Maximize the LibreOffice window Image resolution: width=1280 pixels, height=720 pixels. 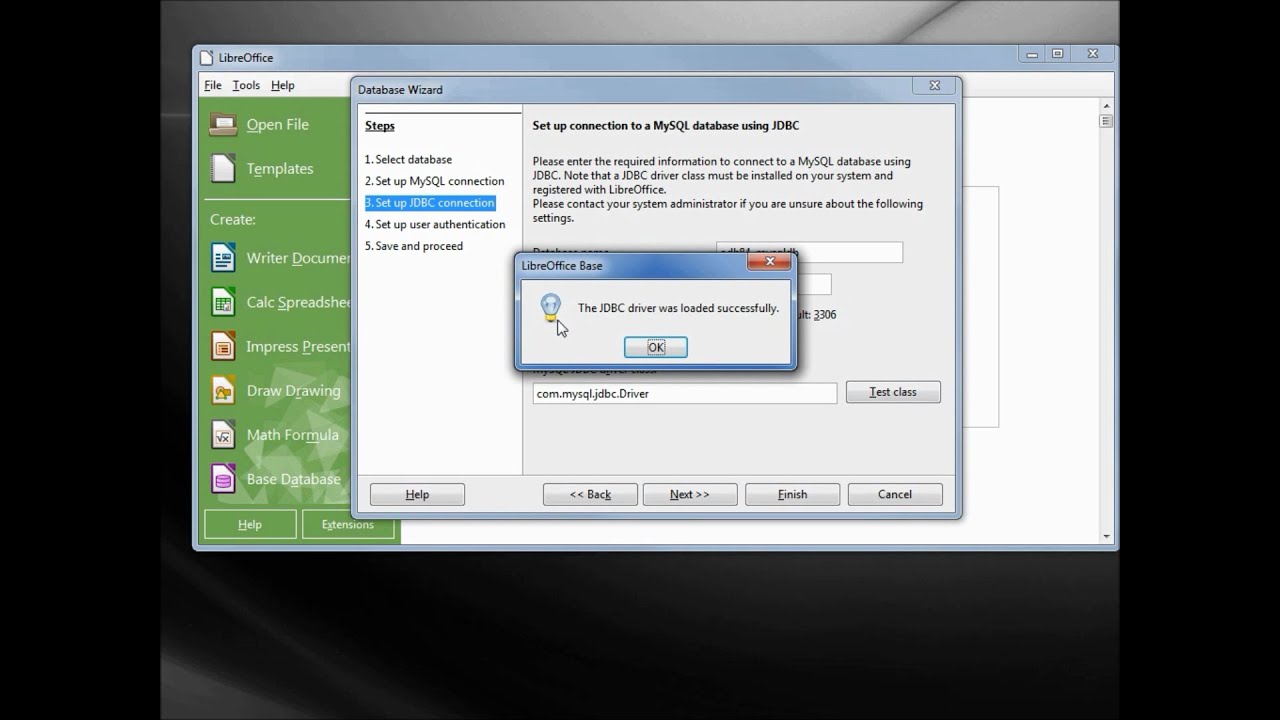click(1057, 54)
